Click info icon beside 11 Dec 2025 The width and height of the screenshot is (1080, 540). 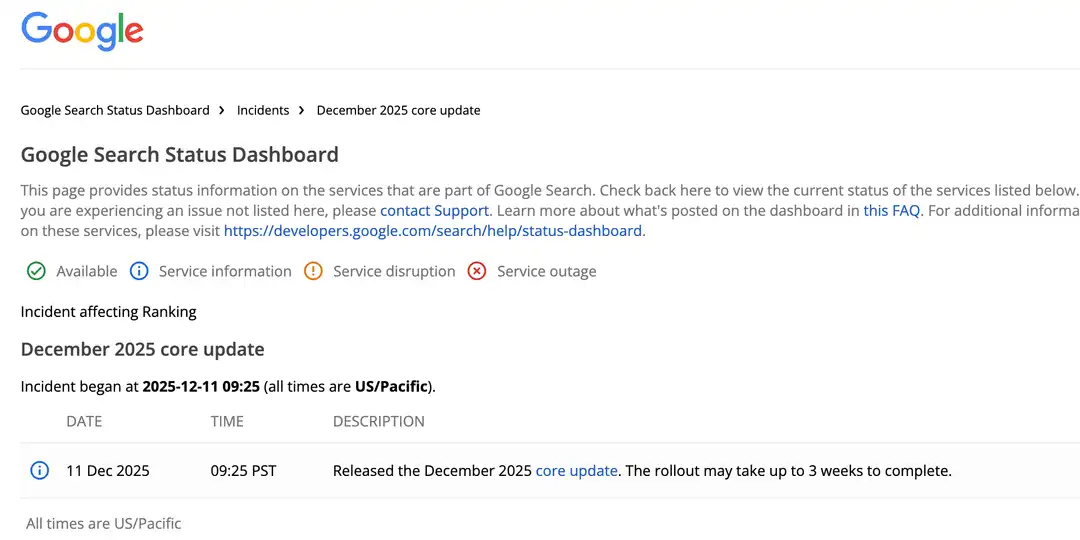coord(39,470)
